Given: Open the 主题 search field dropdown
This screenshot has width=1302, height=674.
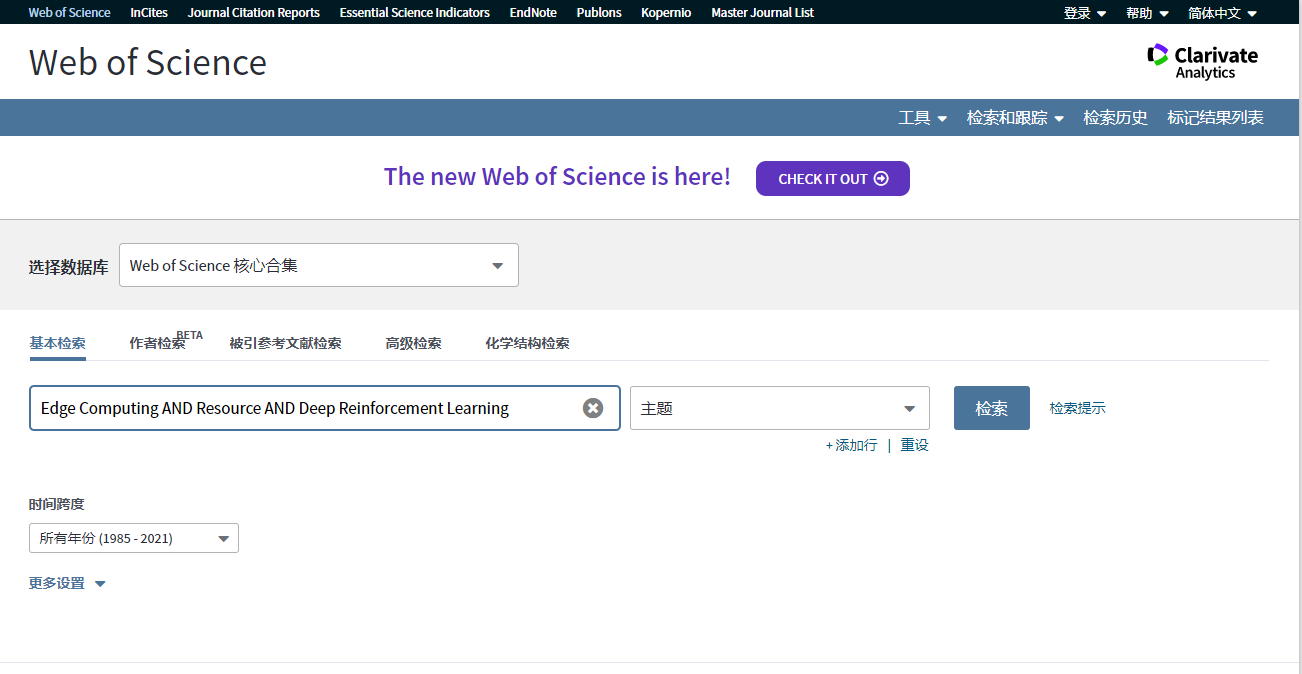Looking at the screenshot, I should [780, 408].
